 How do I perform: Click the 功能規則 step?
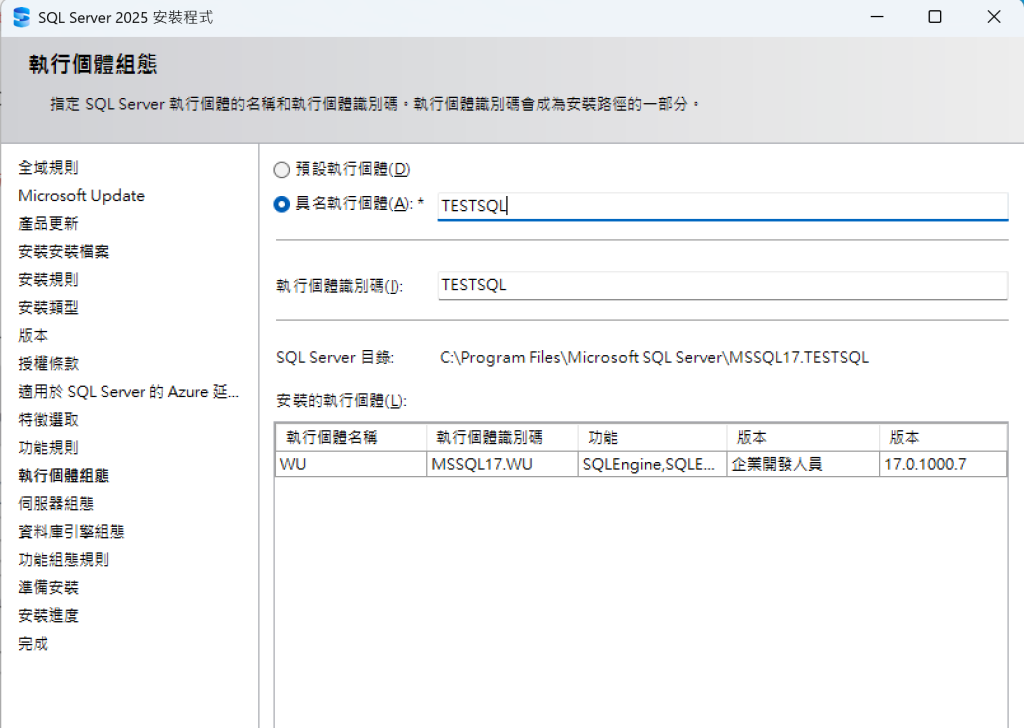tap(48, 448)
